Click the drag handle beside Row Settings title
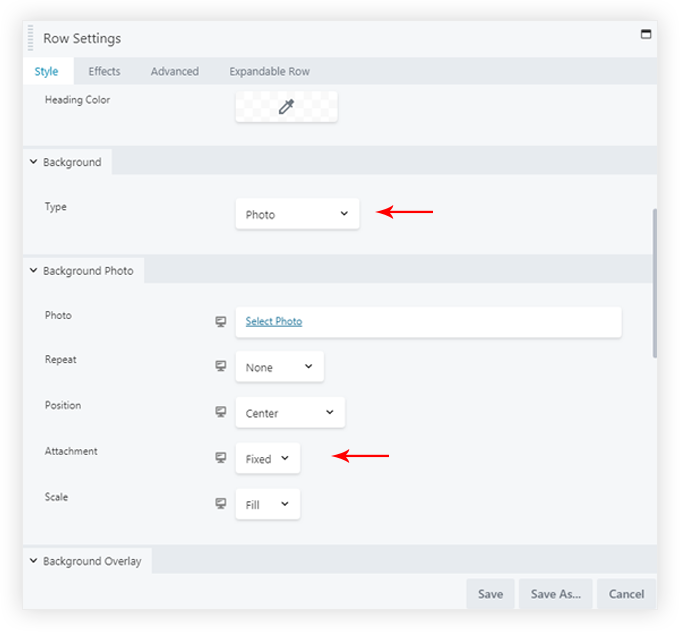680x632 pixels. [x=31, y=38]
